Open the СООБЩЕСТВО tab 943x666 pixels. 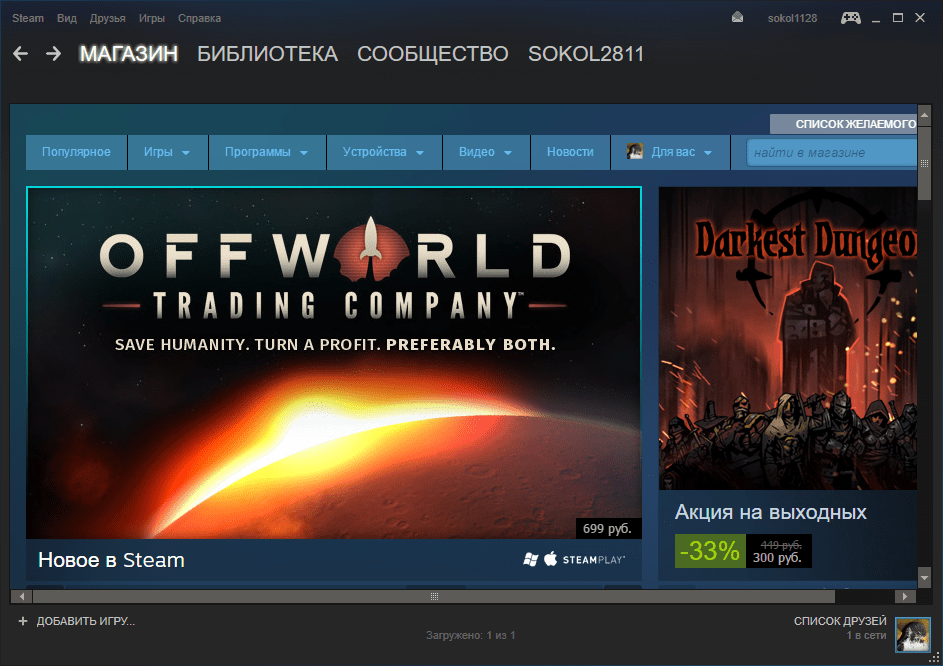(x=432, y=54)
